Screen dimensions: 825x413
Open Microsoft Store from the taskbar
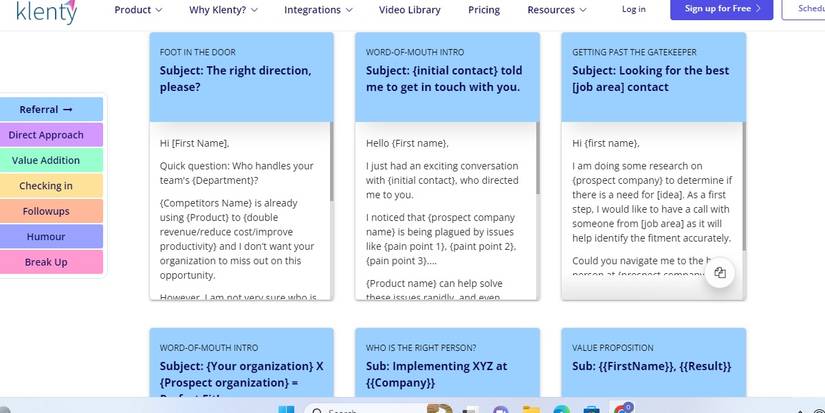592,409
